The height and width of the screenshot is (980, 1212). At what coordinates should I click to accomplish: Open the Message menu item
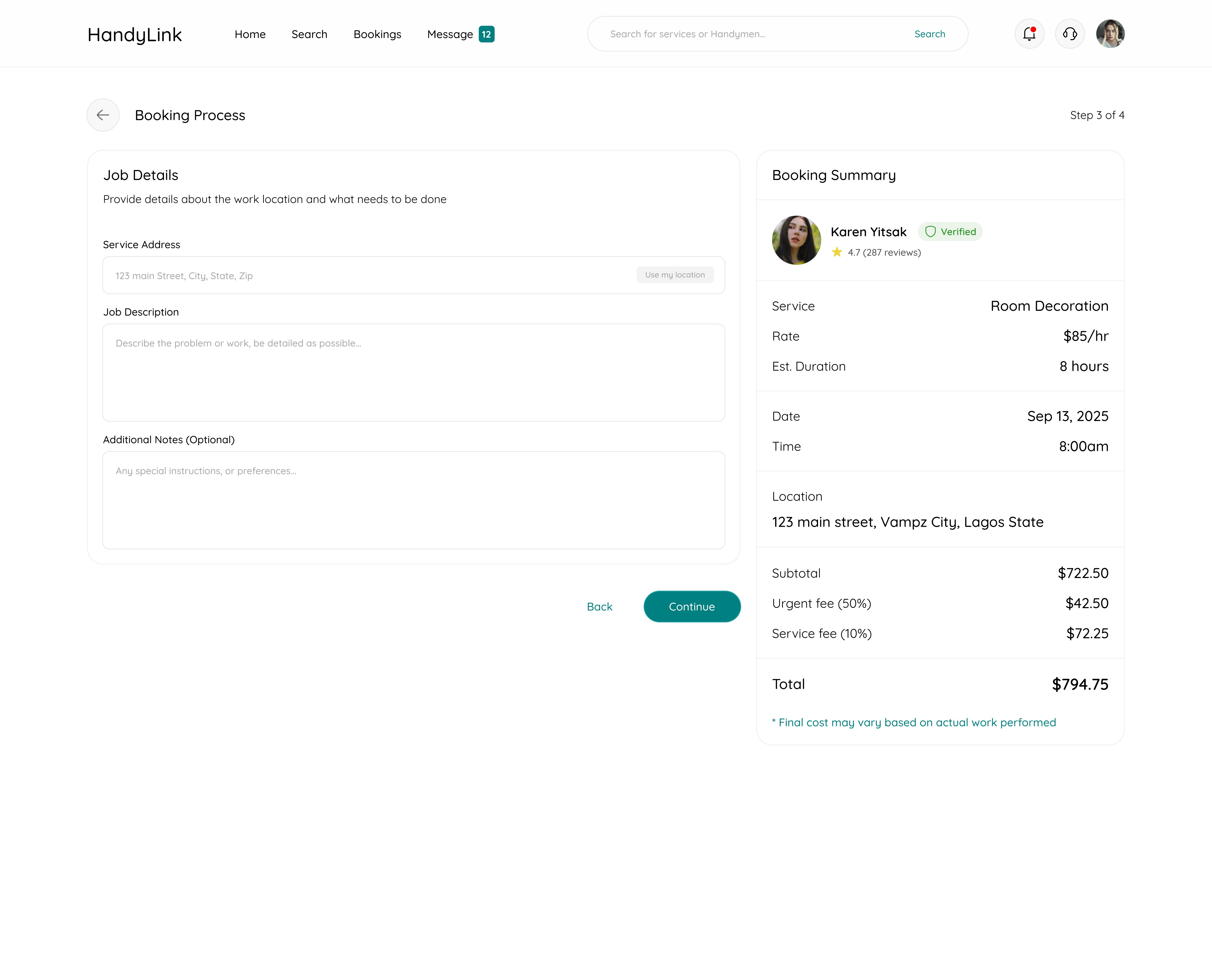(450, 34)
